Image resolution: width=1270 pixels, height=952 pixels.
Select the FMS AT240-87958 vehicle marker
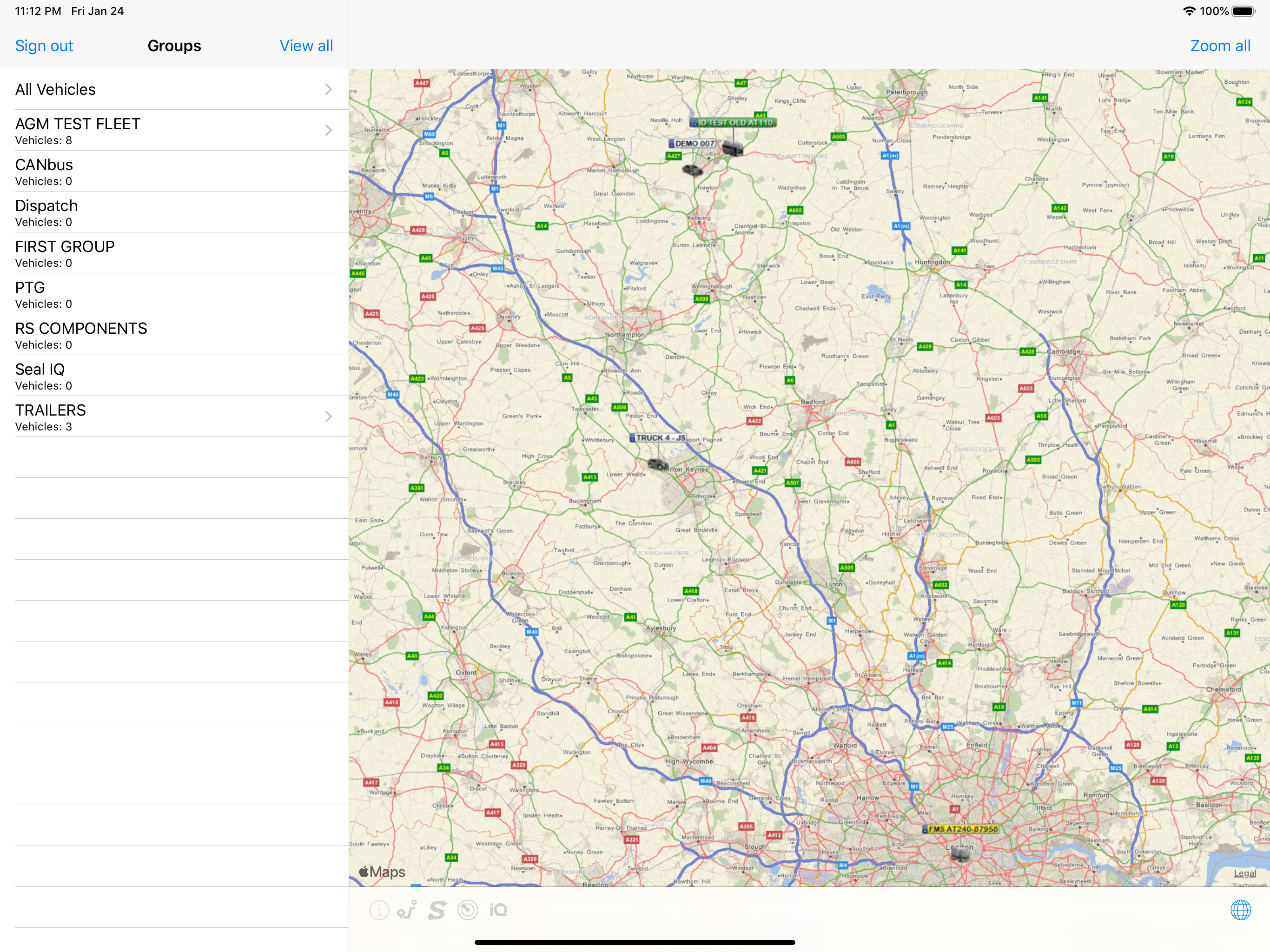coord(960,855)
